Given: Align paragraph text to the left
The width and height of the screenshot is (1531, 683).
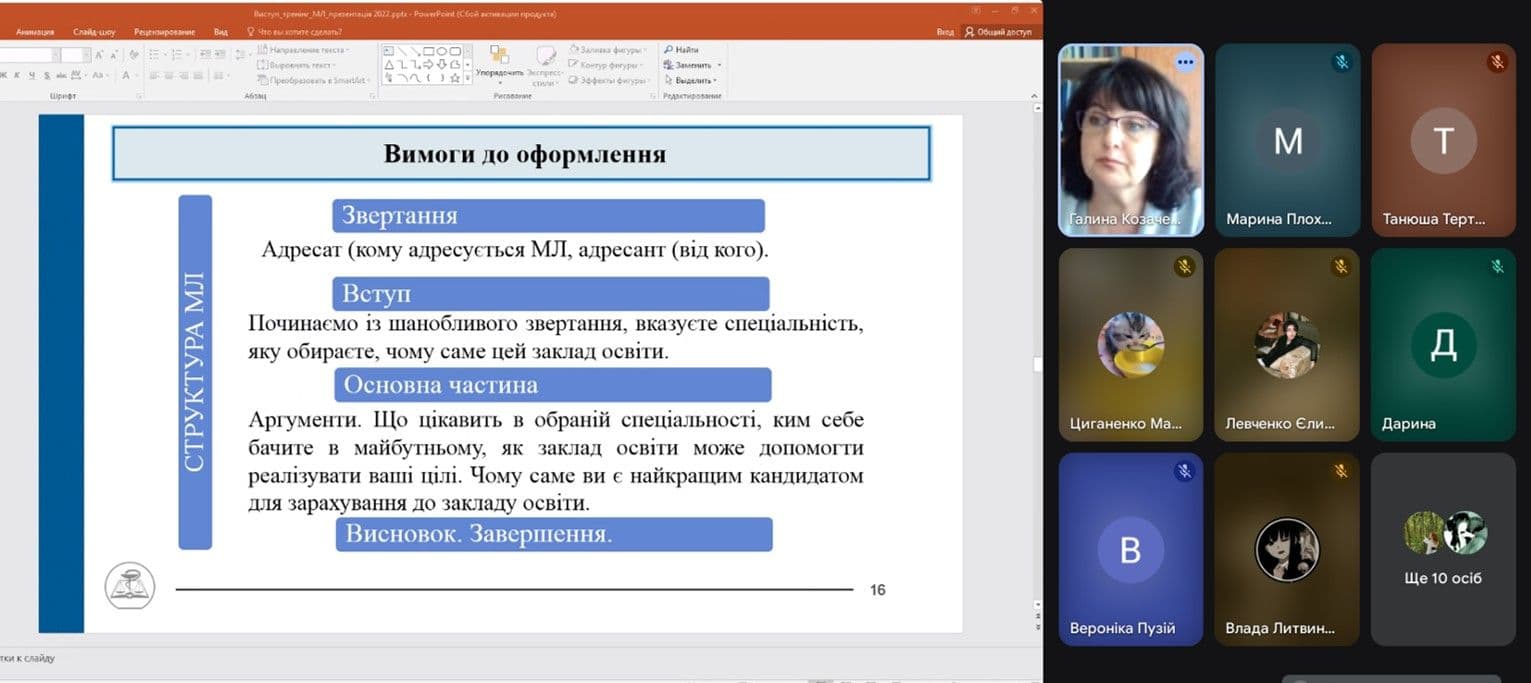Looking at the screenshot, I should 154,75.
